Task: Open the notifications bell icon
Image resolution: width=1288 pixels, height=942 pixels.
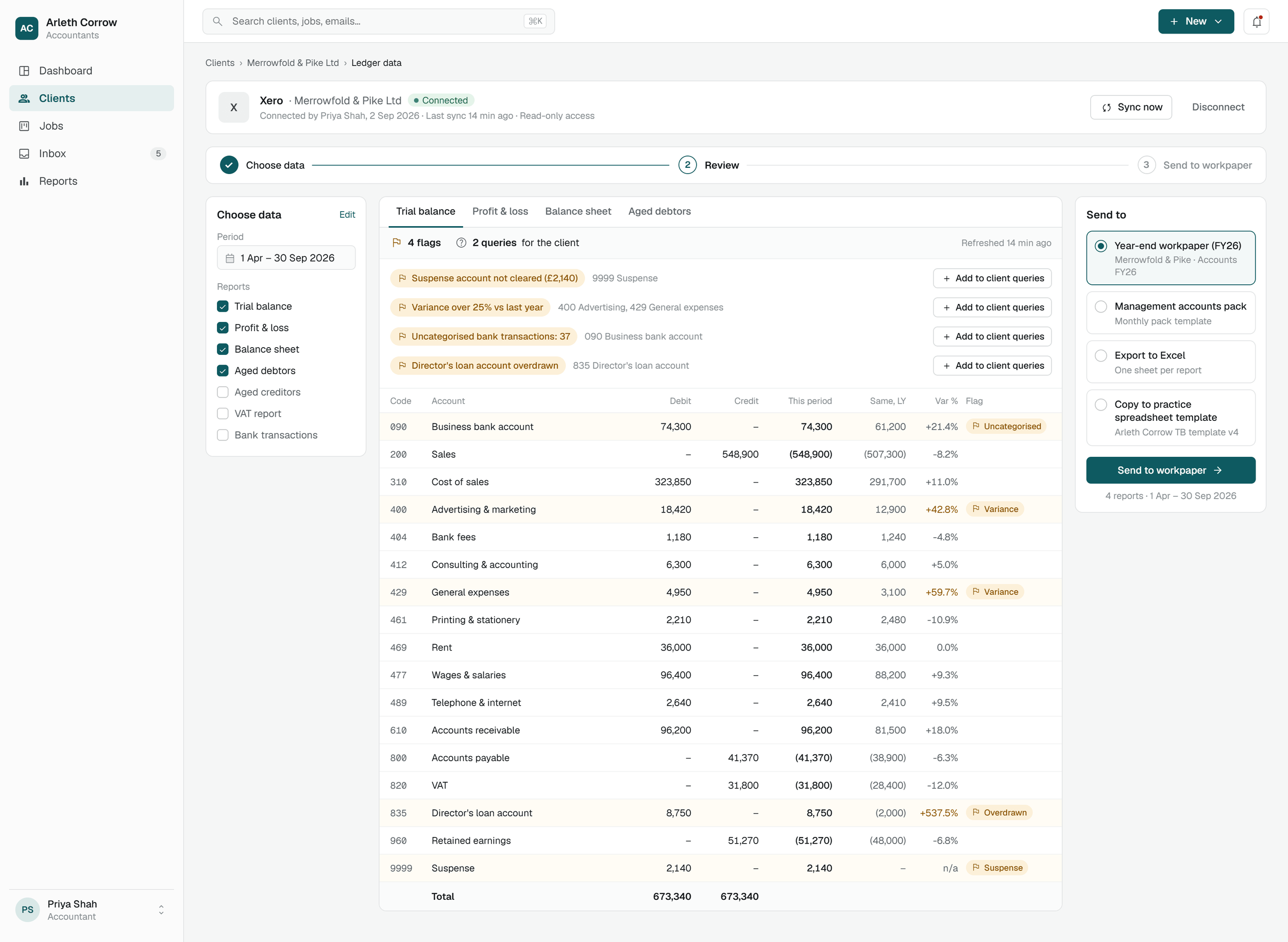Action: 1256,22
